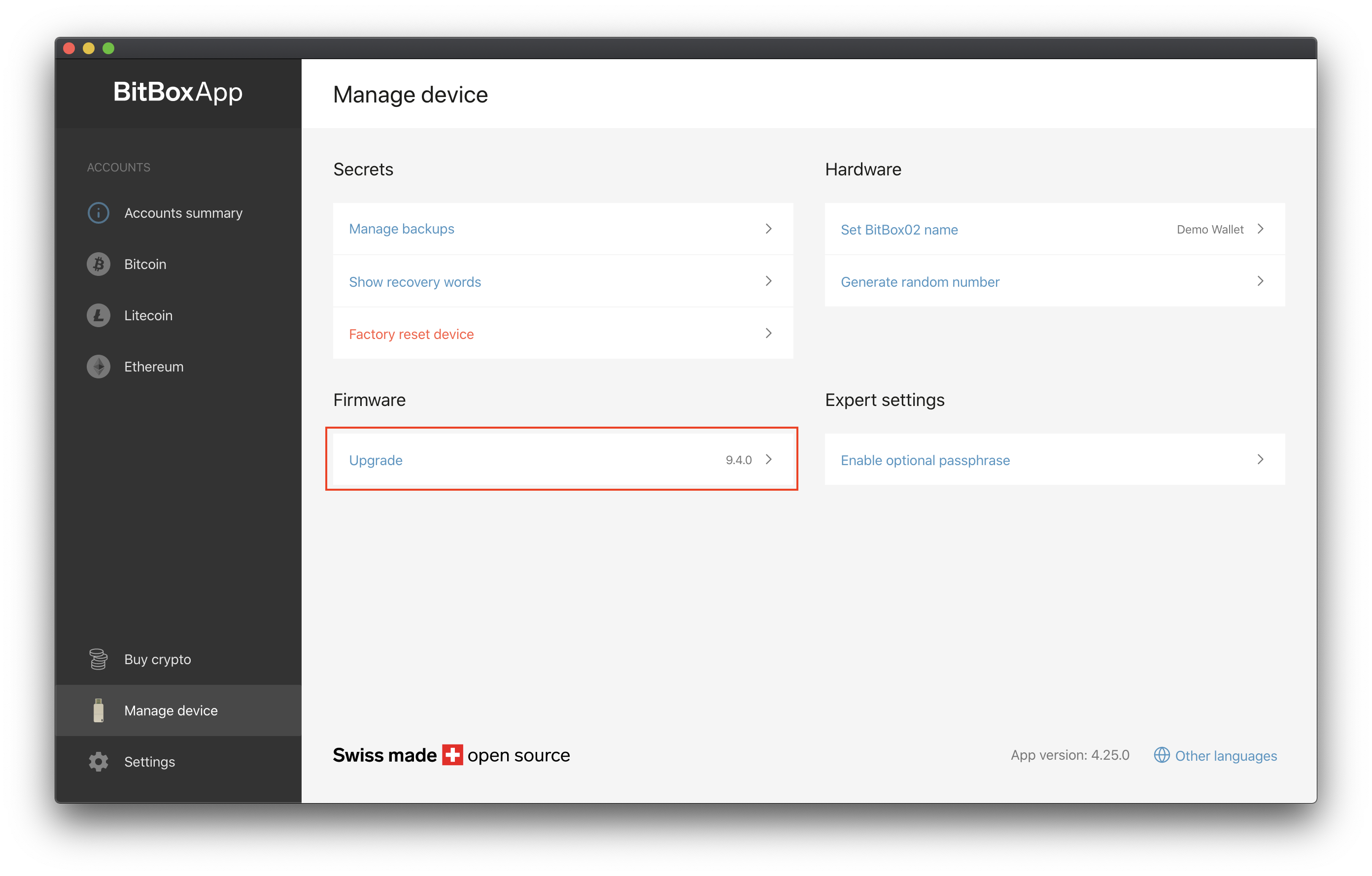The image size is (1372, 876).
Task: Open Manage backups
Action: pyautogui.click(x=563, y=229)
